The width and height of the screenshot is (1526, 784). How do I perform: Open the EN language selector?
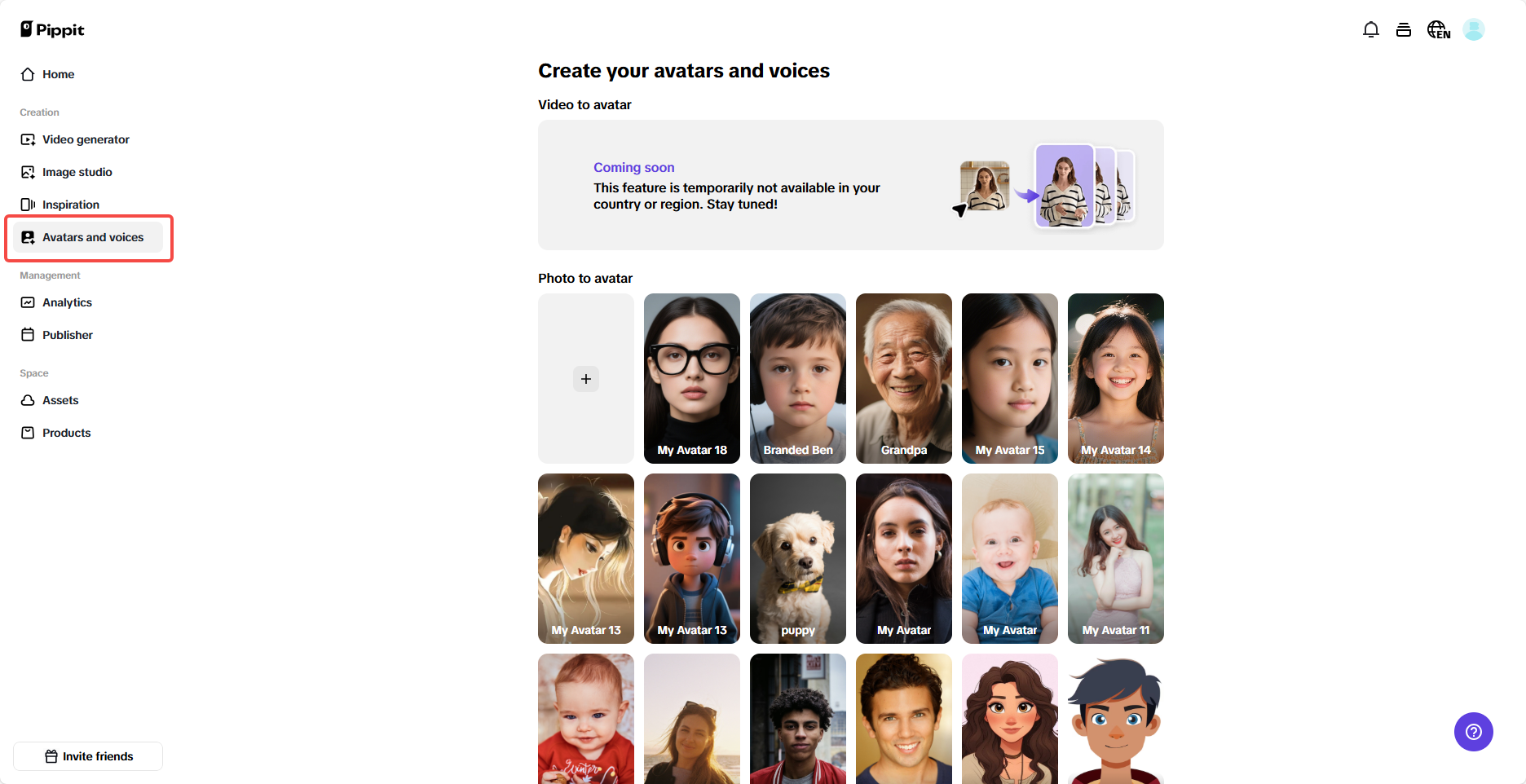point(1438,29)
